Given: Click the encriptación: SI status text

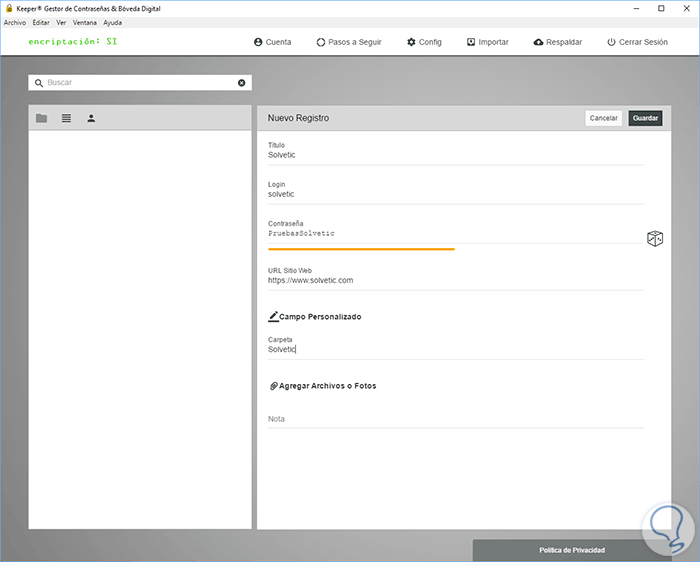Looking at the screenshot, I should pyautogui.click(x=73, y=42).
